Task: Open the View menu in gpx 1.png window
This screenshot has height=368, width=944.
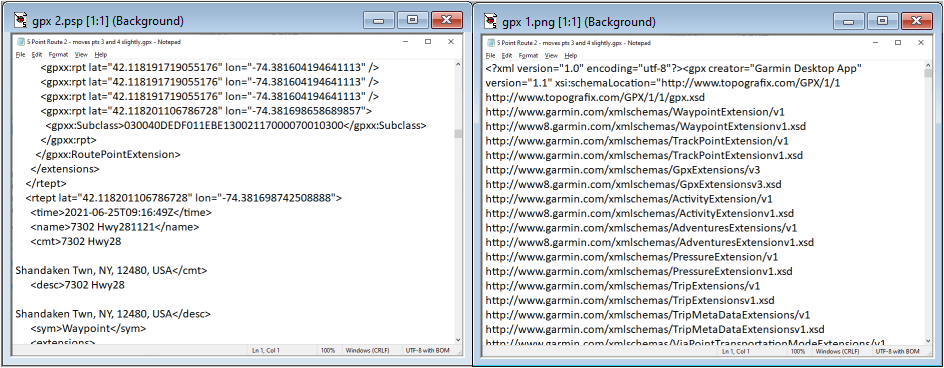Action: (x=550, y=55)
